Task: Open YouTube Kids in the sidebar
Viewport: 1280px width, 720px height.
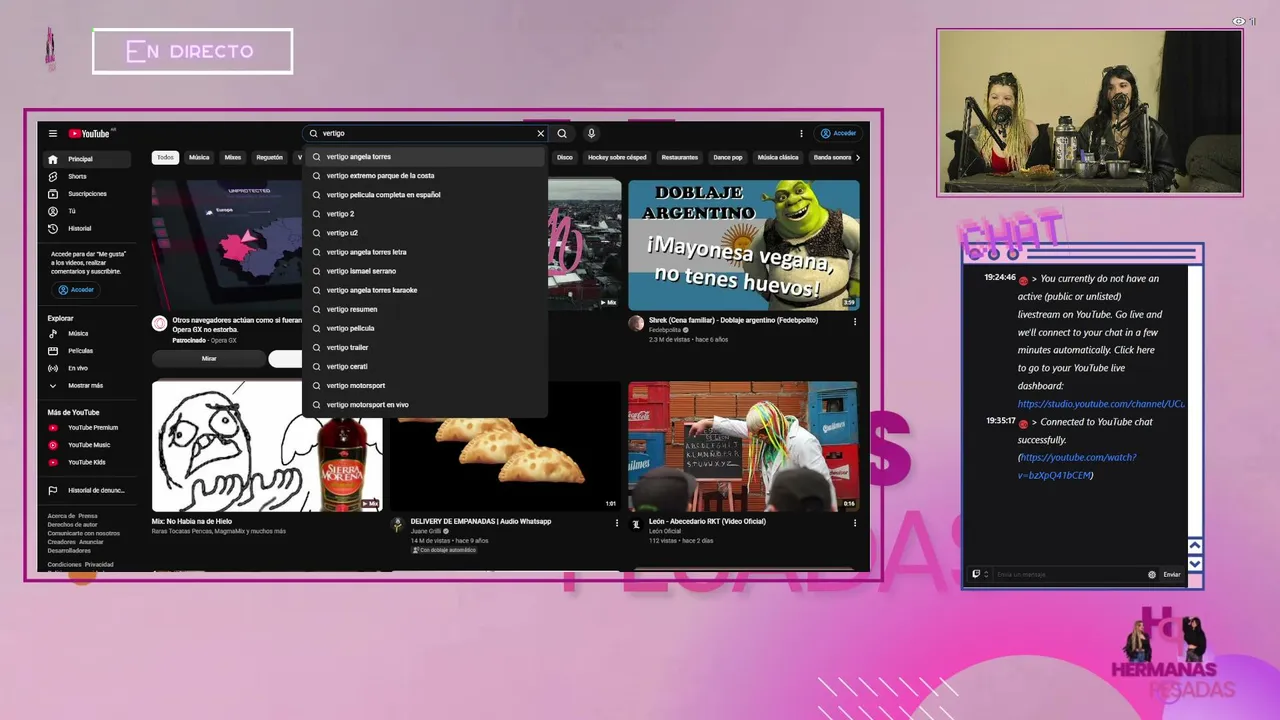Action: (x=88, y=462)
